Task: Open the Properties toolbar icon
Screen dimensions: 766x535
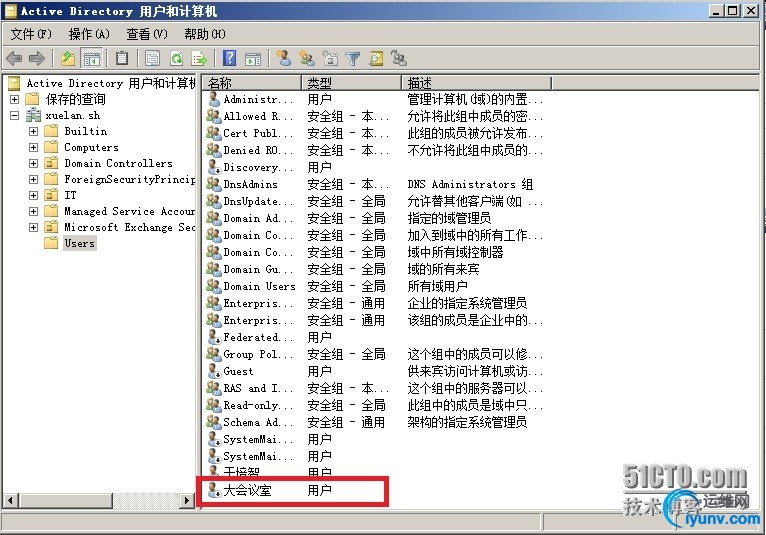Action: coord(152,59)
